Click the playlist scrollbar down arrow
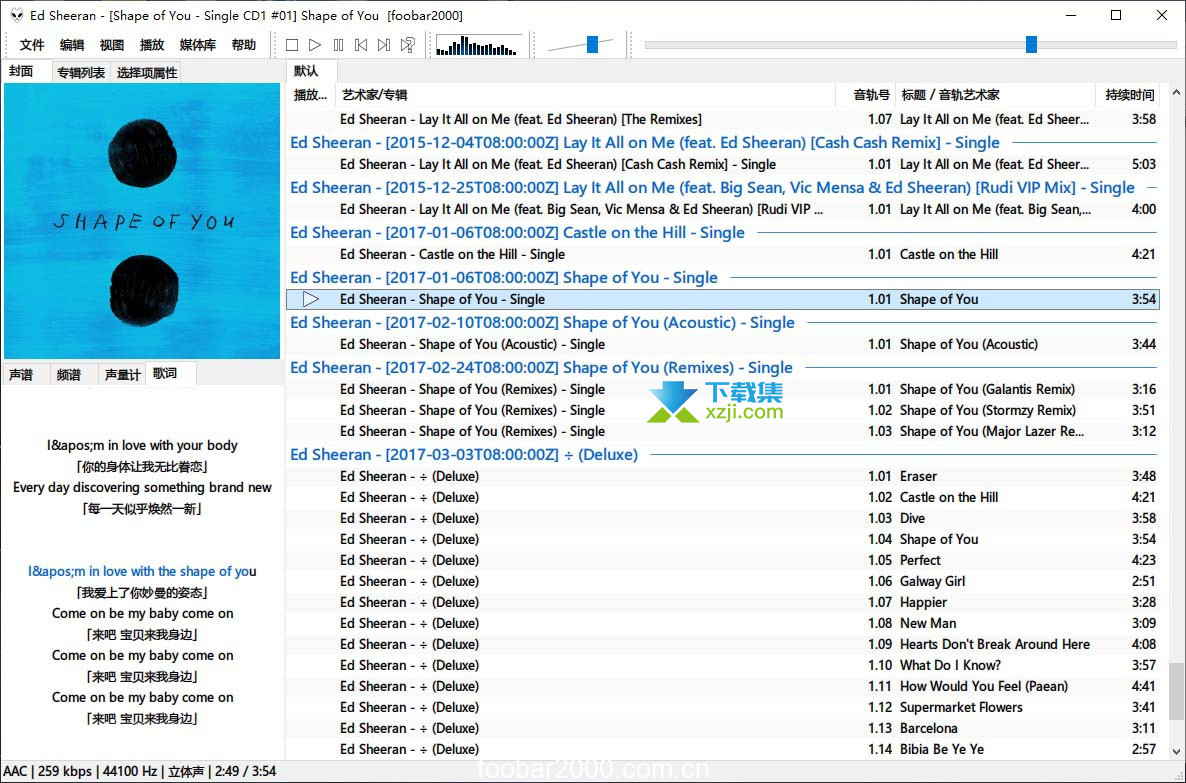Image resolution: width=1186 pixels, height=783 pixels. tap(1176, 751)
